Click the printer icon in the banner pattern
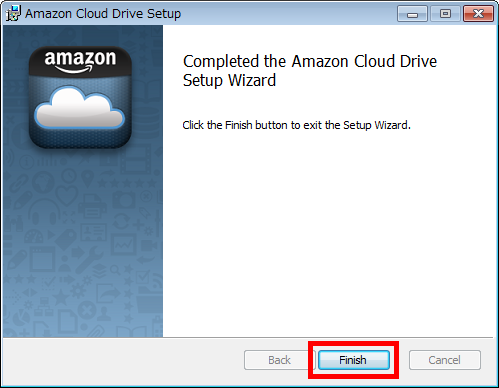The width and height of the screenshot is (499, 388). coord(92,207)
